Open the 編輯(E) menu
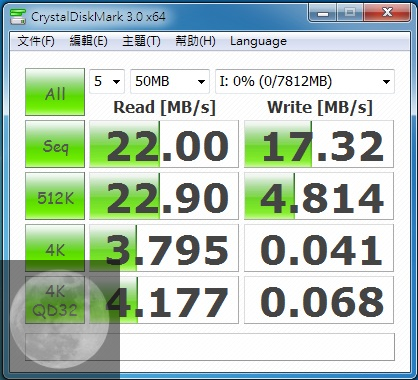Image resolution: width=418 pixels, height=380 pixels. point(88,41)
